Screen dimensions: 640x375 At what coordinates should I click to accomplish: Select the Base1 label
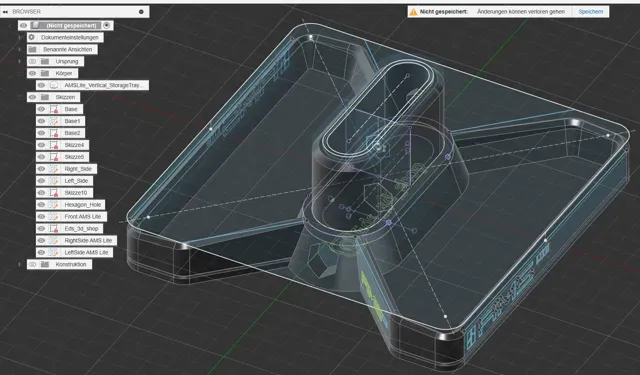[72, 121]
